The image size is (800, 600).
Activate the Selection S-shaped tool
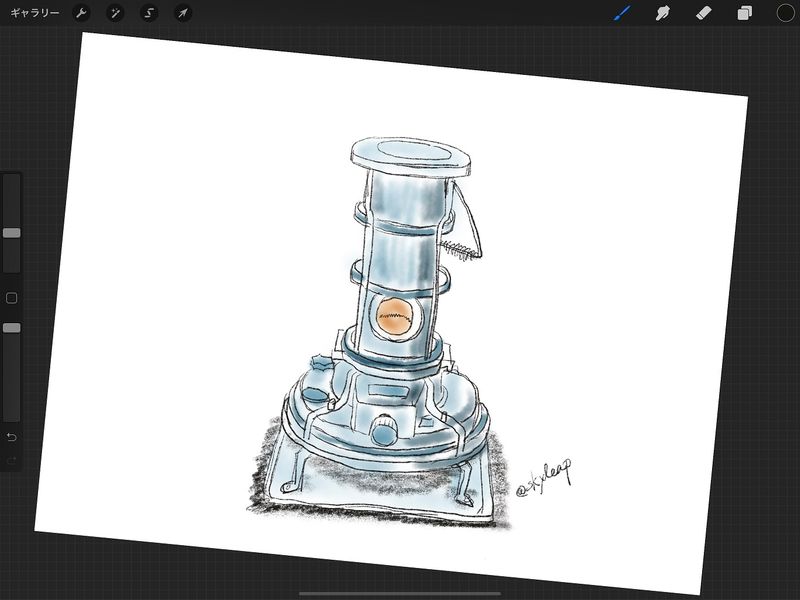(149, 13)
